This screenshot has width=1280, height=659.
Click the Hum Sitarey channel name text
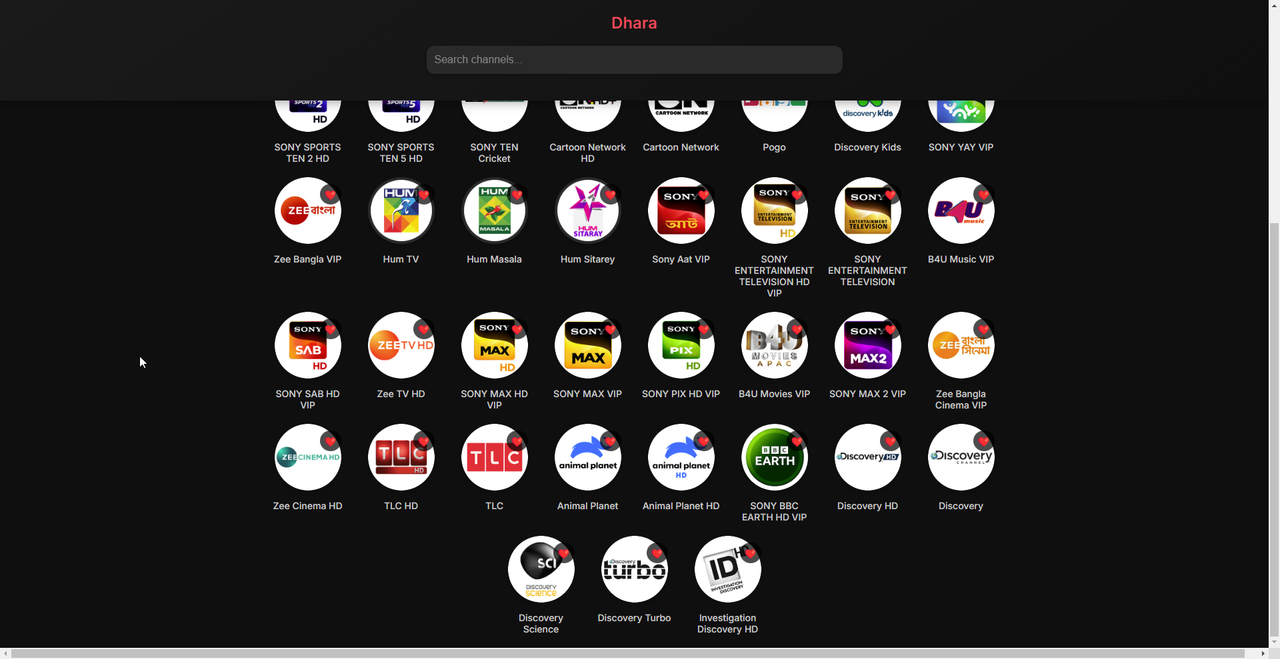[x=588, y=259]
